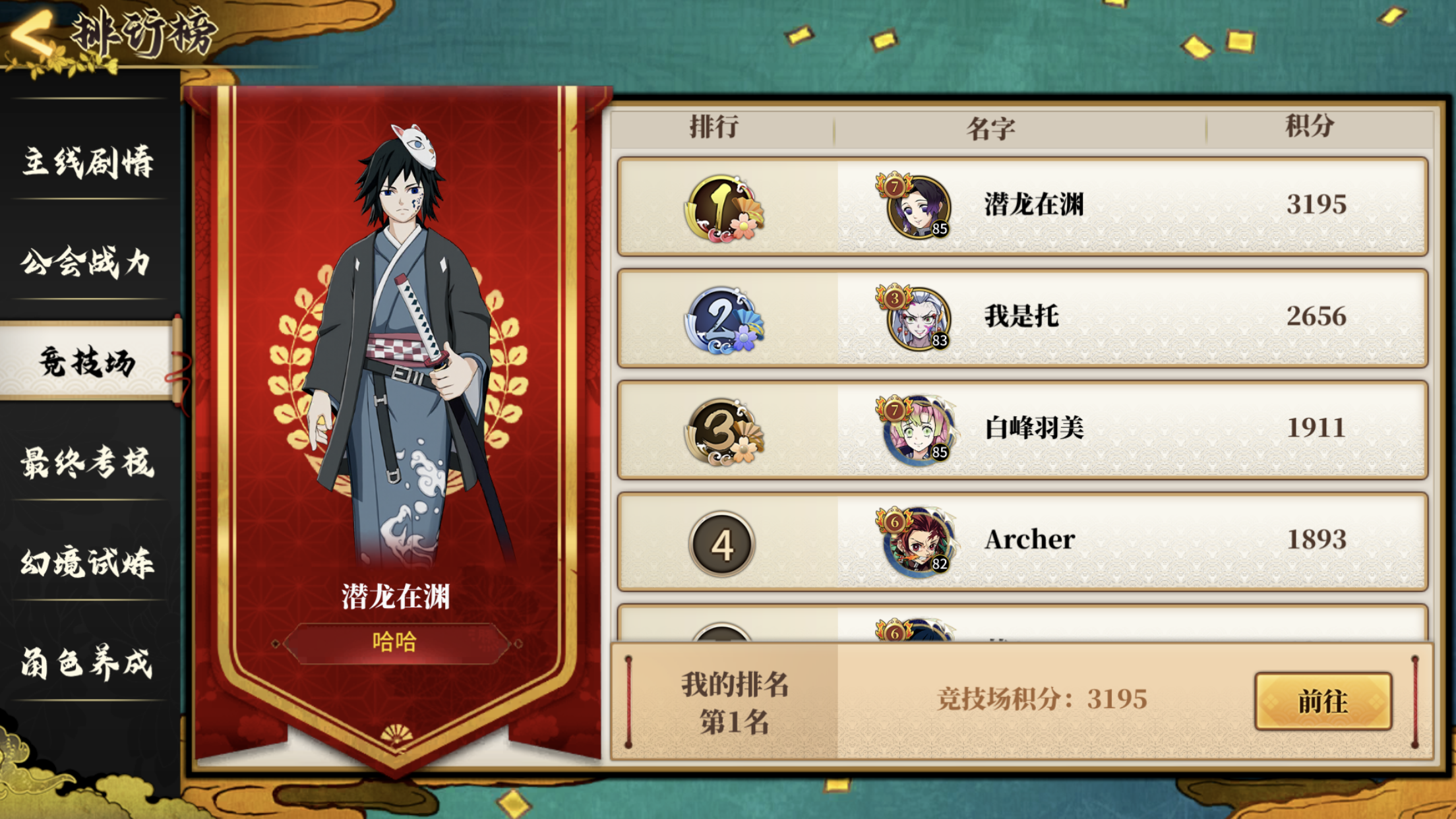Screen dimensions: 1456x819
Task: Click the rank 1 gold medal icon
Action: (723, 208)
